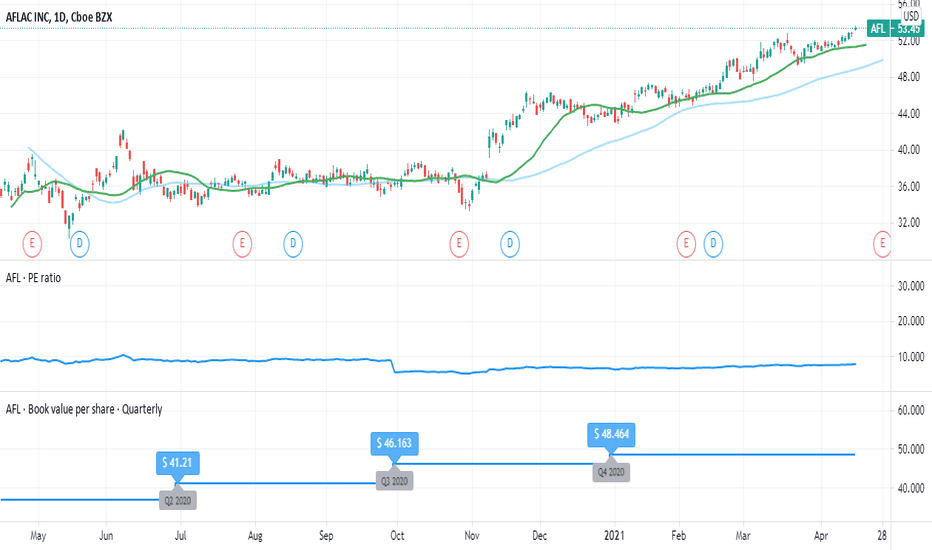
Task: Click the Q4 2020 quarter tag
Action: 611,472
